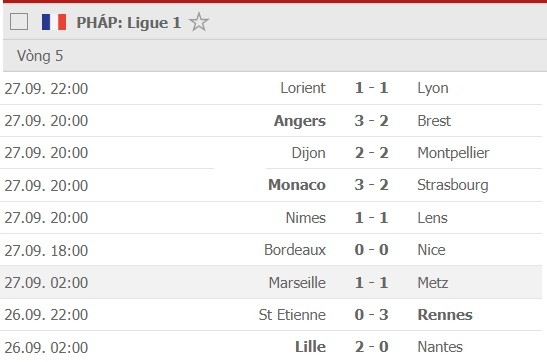Open the Lorient vs Lyon match
The width and height of the screenshot is (547, 362).
(271, 88)
